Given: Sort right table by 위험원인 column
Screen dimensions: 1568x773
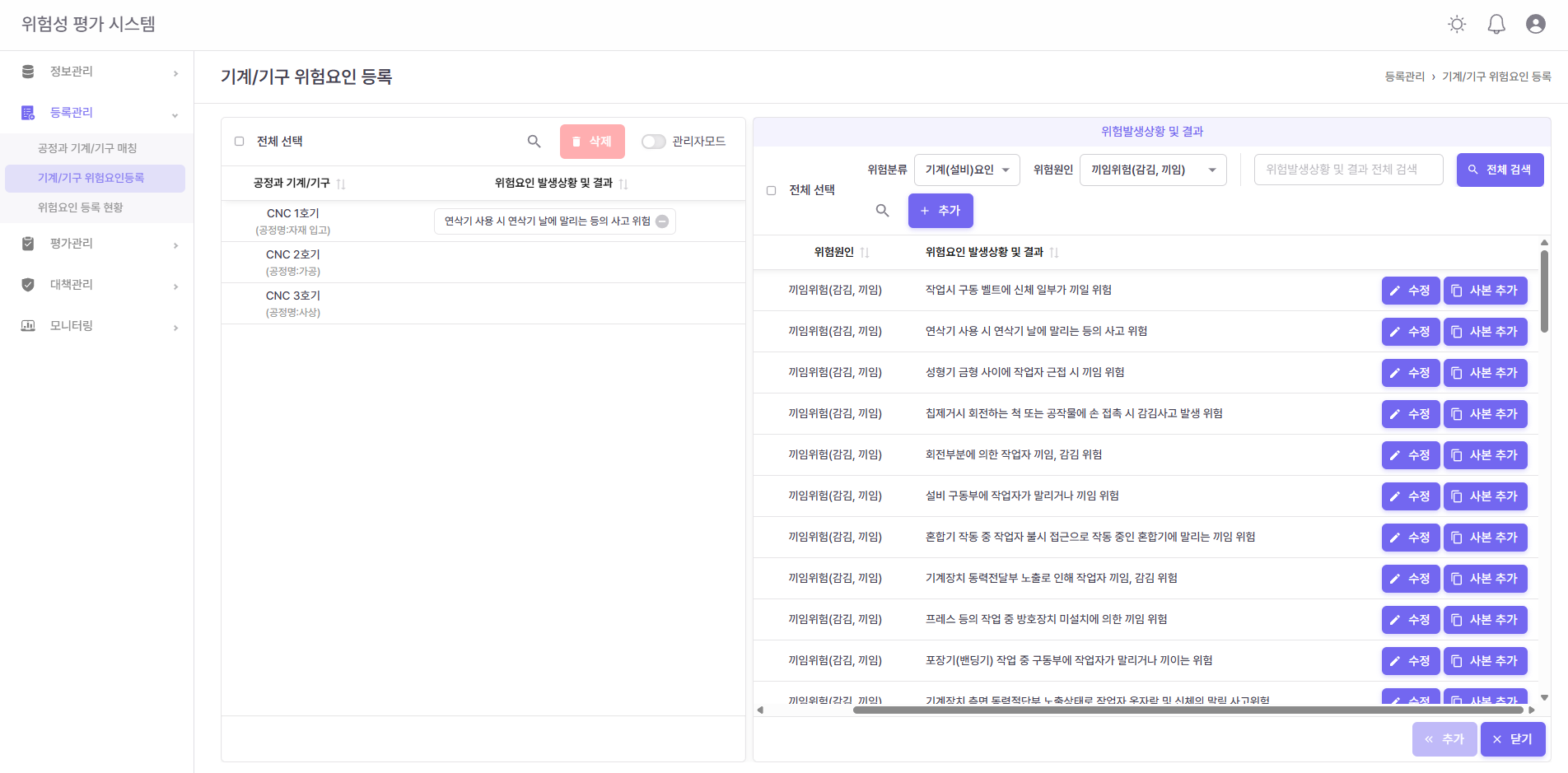Looking at the screenshot, I should (864, 253).
